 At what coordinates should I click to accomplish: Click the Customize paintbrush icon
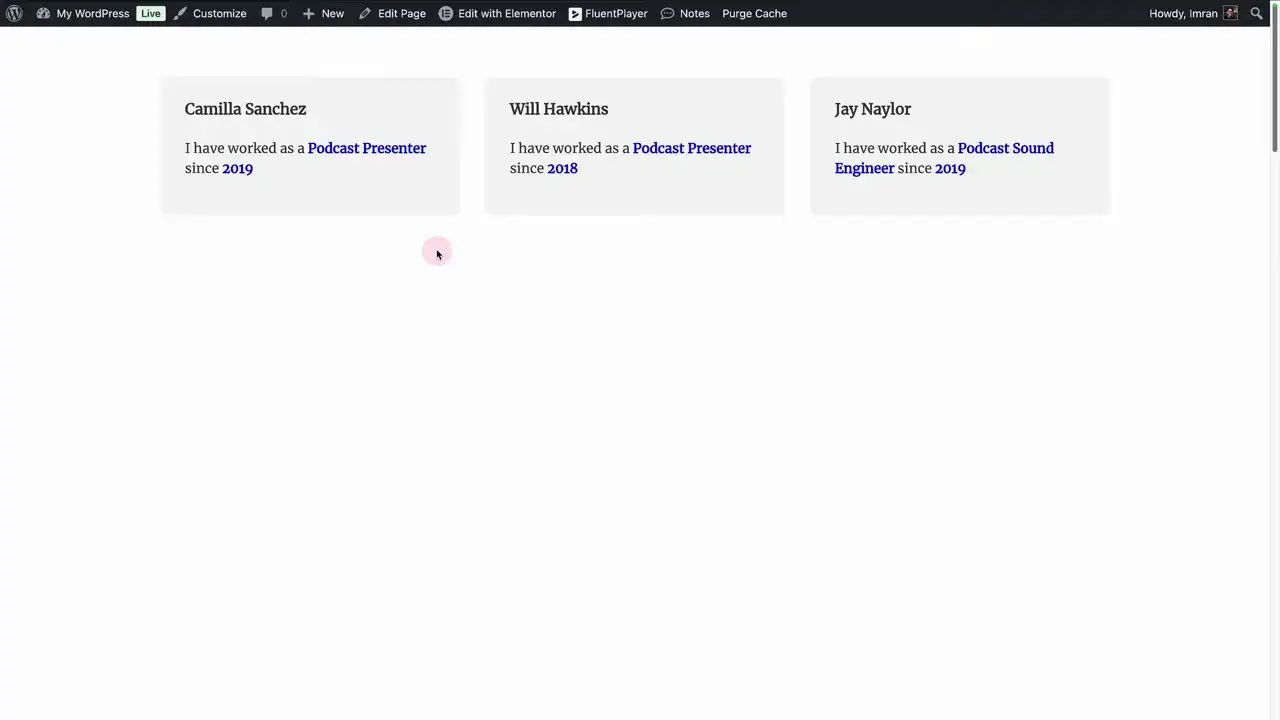click(x=181, y=13)
